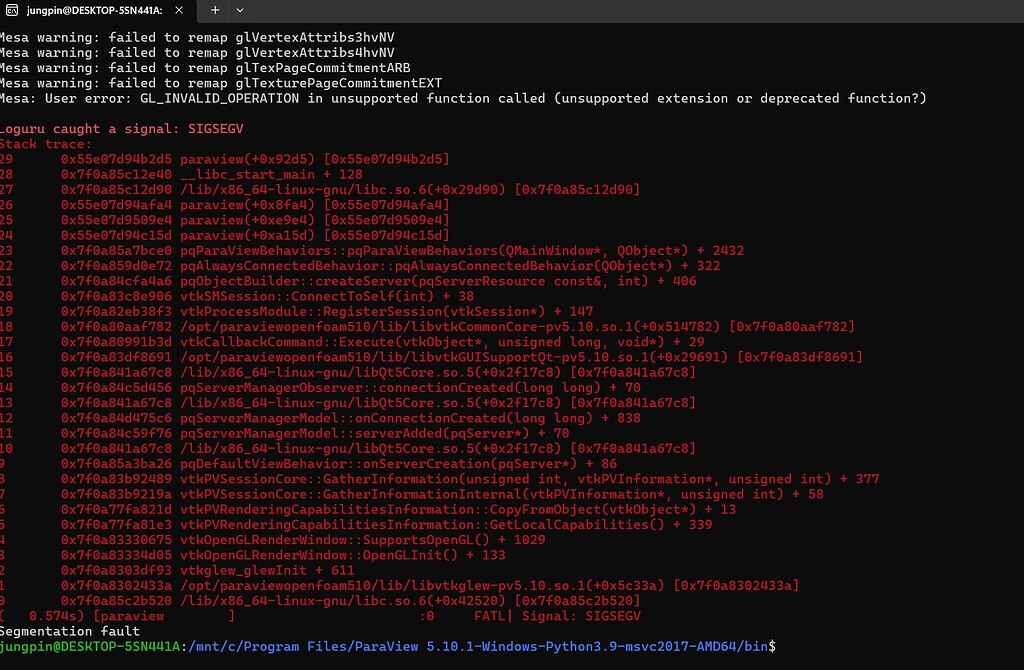Click the green jungpin@DESKTOP-5SN441A prompt text
The height and width of the screenshot is (670, 1024).
(x=90, y=646)
